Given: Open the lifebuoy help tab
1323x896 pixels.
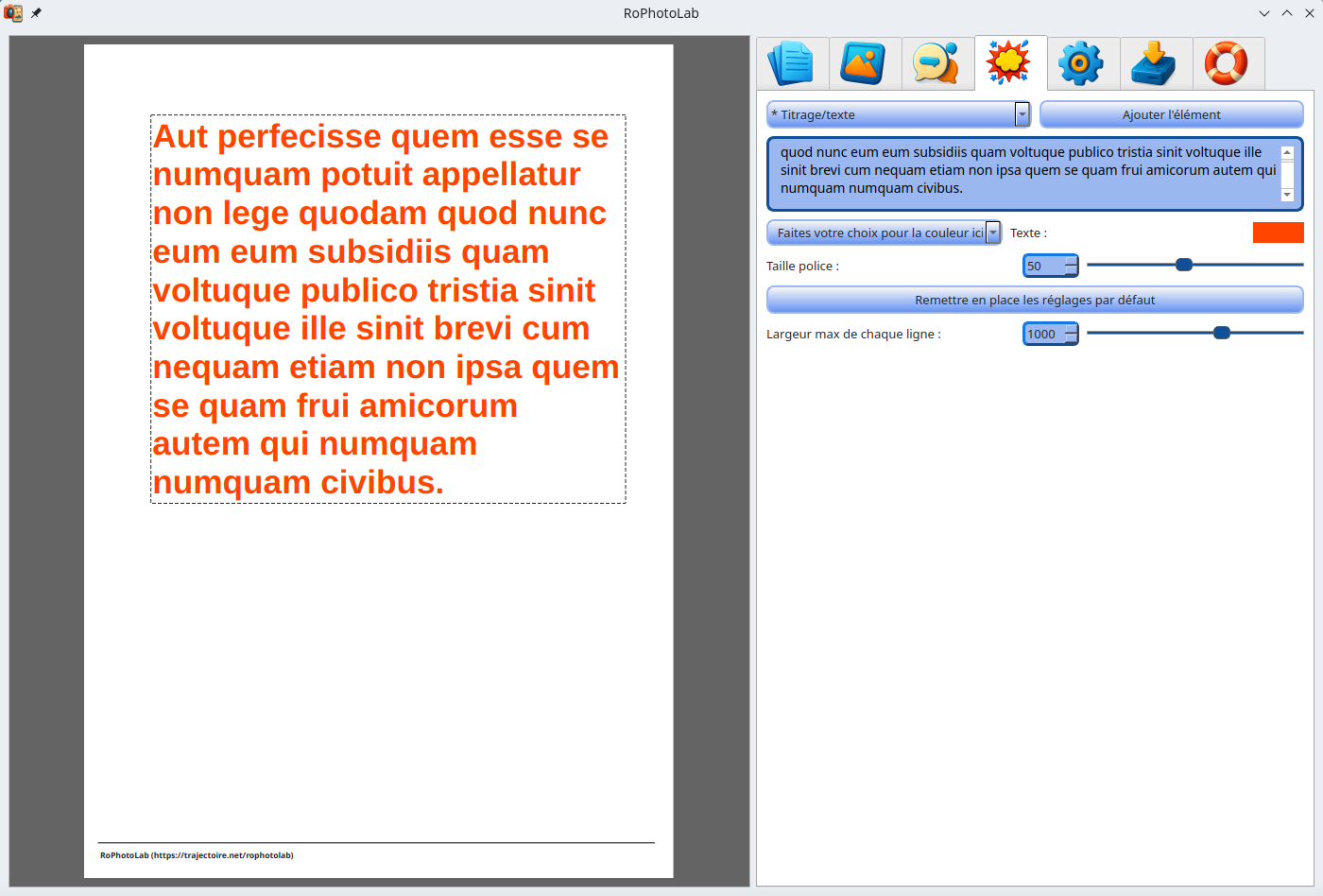Looking at the screenshot, I should (1228, 63).
